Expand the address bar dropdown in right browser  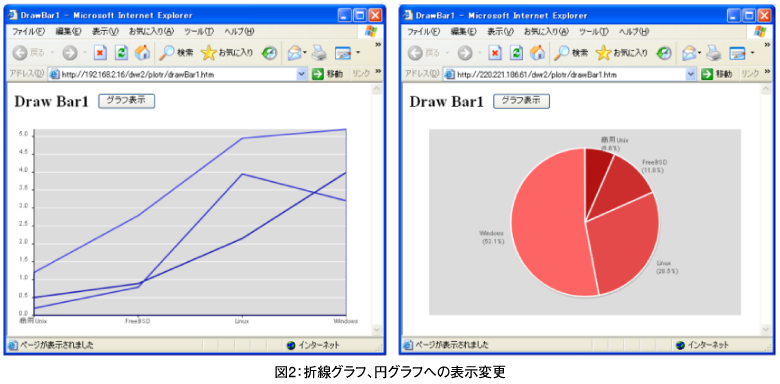(x=690, y=74)
